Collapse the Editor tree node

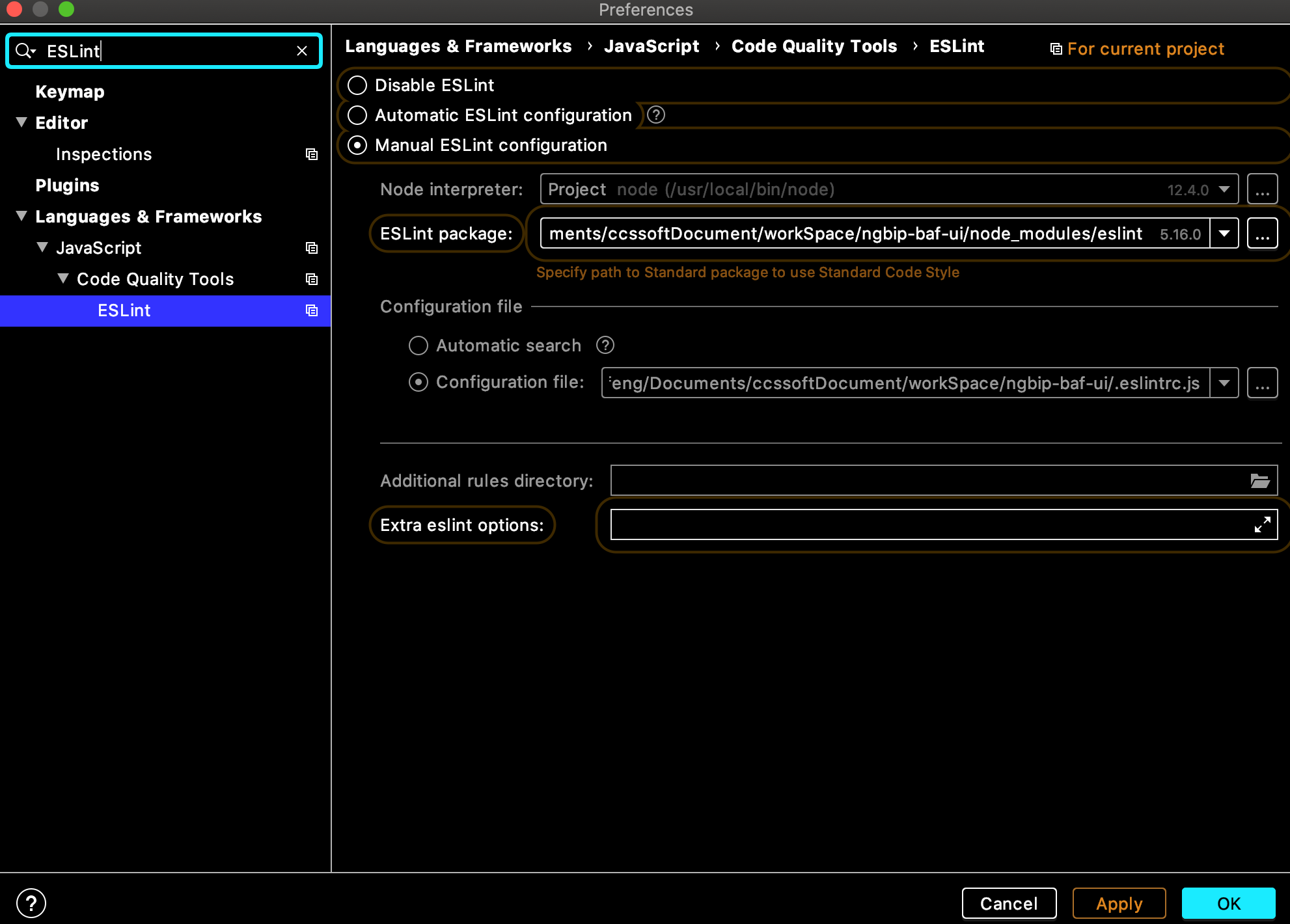click(x=21, y=122)
